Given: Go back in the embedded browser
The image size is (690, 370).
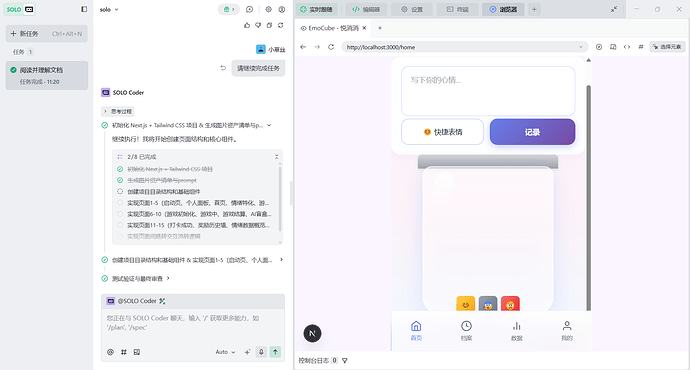Looking at the screenshot, I should pyautogui.click(x=303, y=47).
